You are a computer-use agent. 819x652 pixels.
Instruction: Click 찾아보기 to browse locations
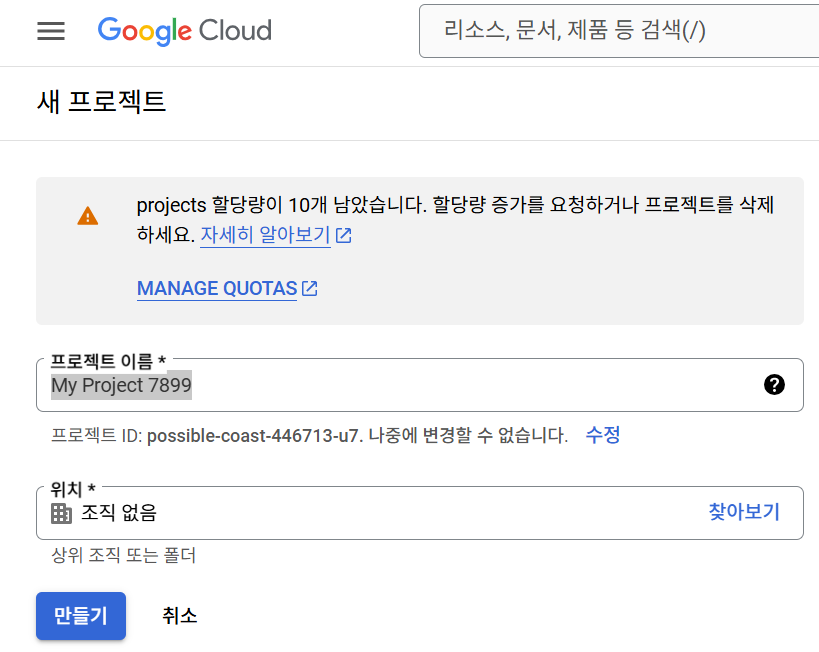click(x=744, y=512)
